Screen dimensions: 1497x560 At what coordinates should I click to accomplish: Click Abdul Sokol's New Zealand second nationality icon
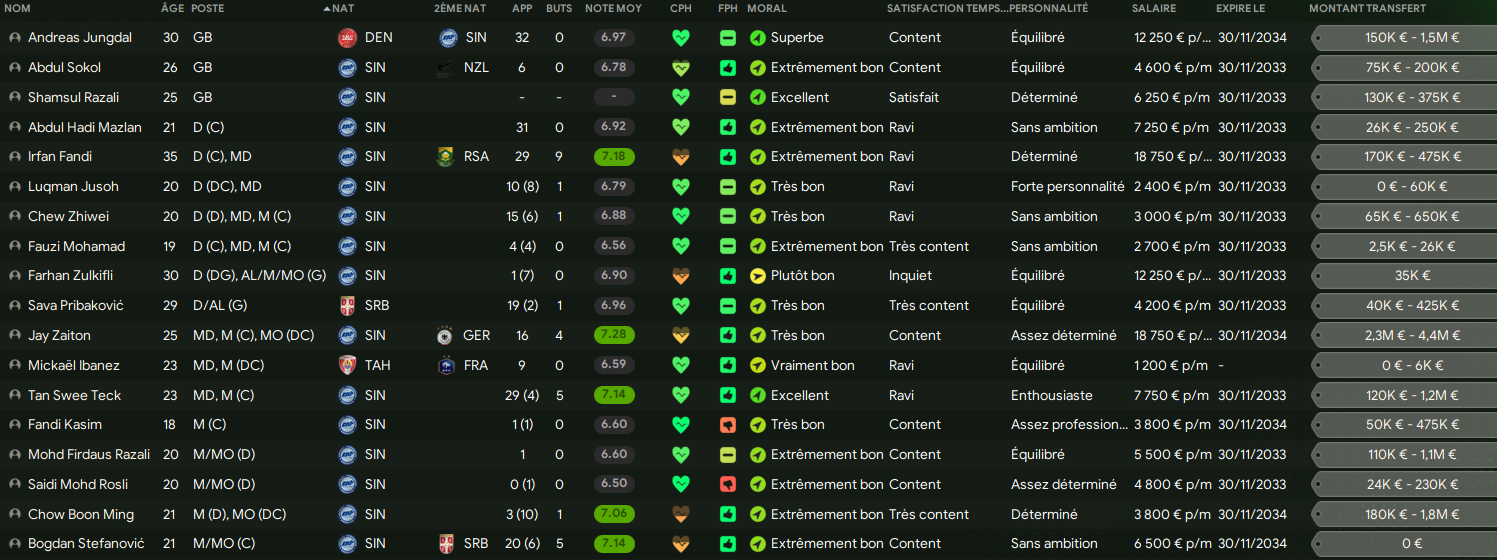point(447,68)
